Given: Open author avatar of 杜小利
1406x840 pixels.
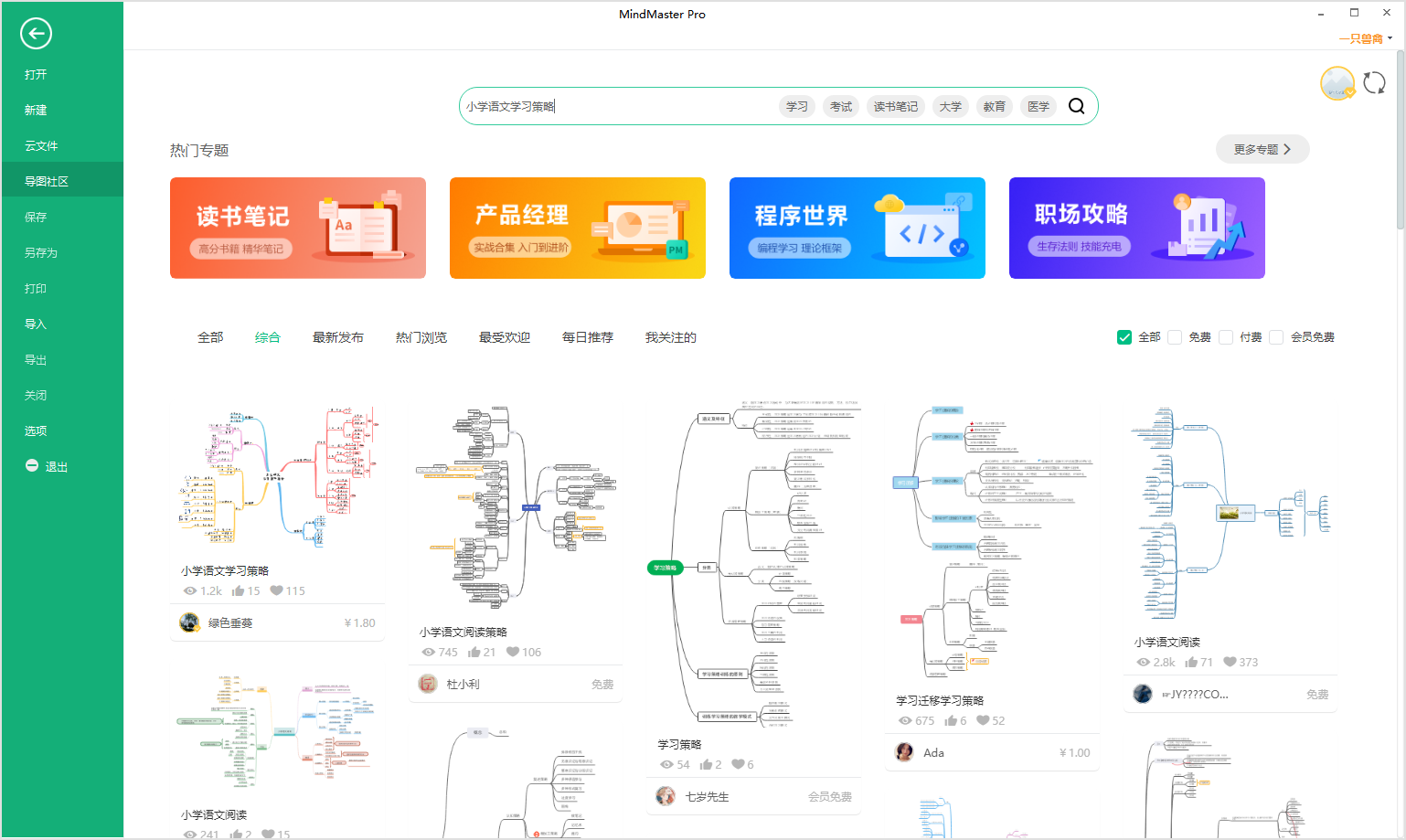Looking at the screenshot, I should click(x=428, y=684).
